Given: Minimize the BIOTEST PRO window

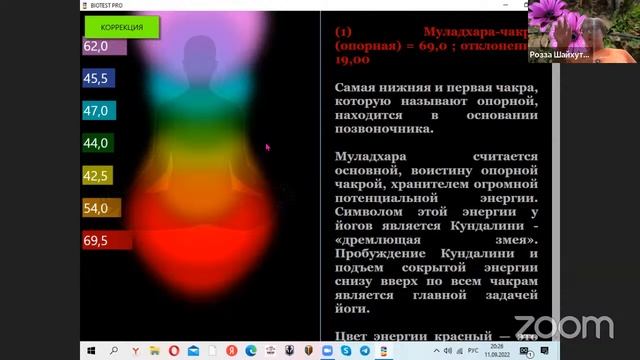Looking at the screenshot, I should 506,5.
